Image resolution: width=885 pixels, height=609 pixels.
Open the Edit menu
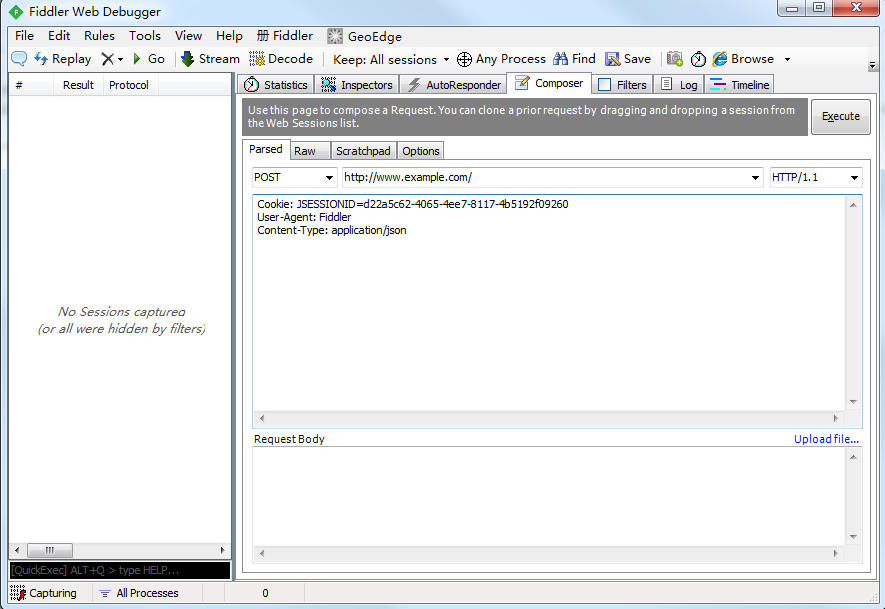59,36
